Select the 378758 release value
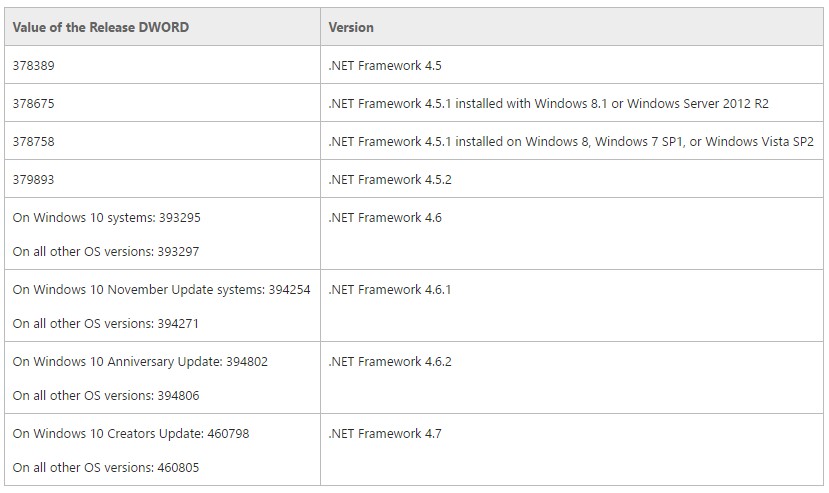Image resolution: width=829 pixels, height=493 pixels. (x=33, y=141)
